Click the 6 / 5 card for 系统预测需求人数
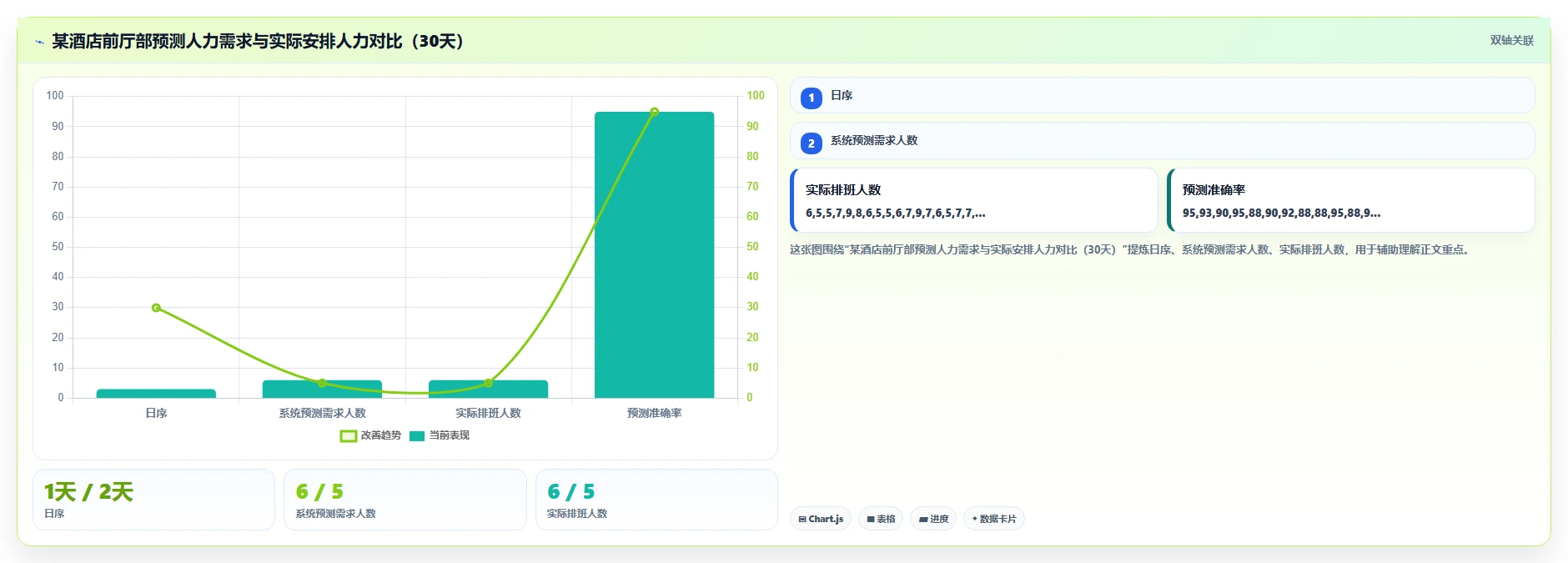This screenshot has height=563, width=1568. coord(405,500)
